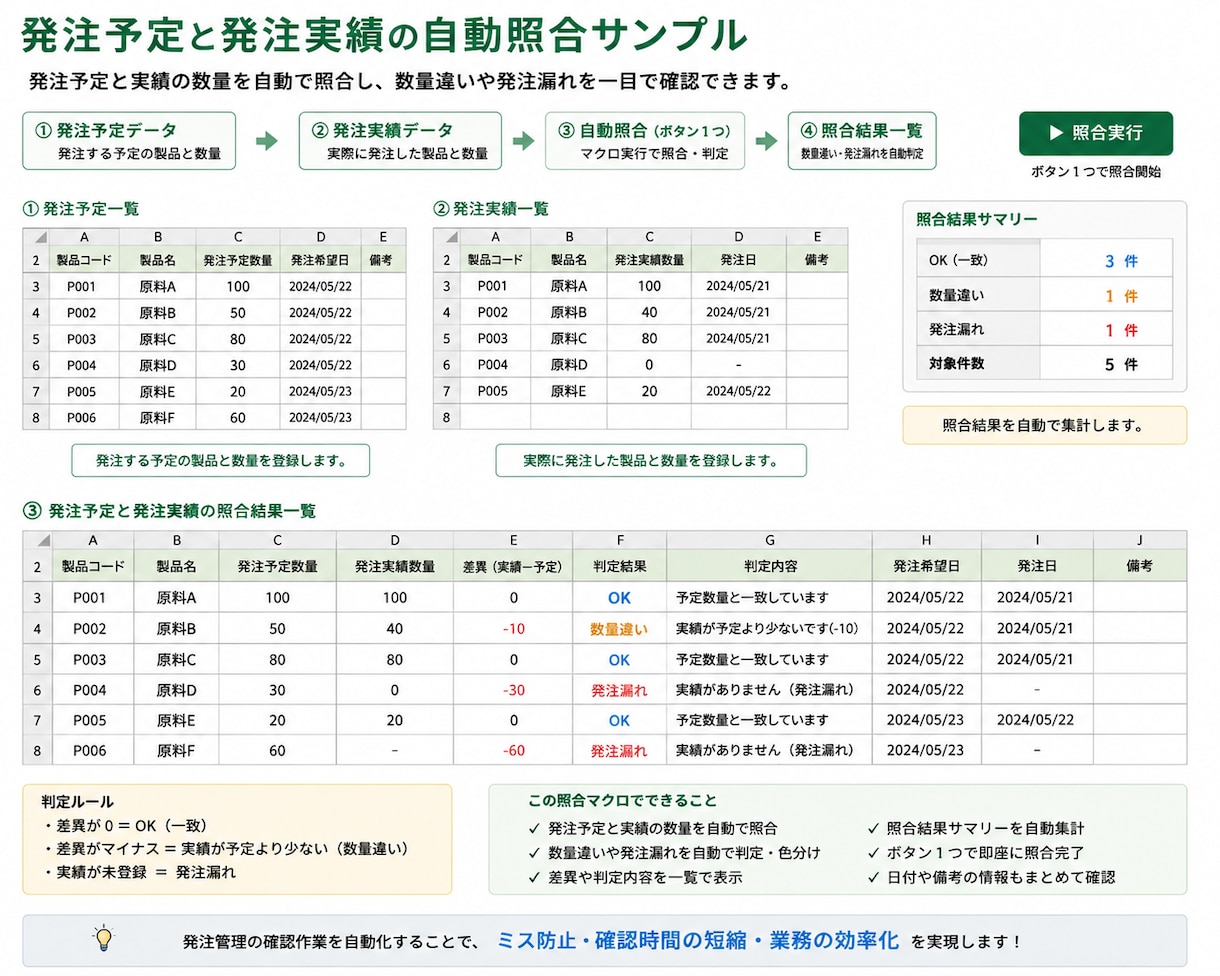Click 判定ルール heading
Image resolution: width=1220 pixels, height=976 pixels.
(78, 802)
